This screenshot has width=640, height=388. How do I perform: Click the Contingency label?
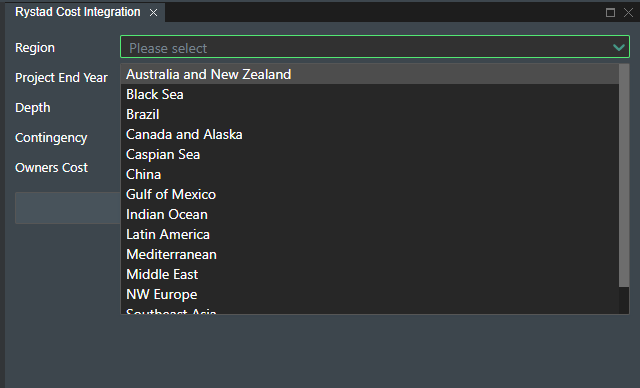tap(51, 138)
